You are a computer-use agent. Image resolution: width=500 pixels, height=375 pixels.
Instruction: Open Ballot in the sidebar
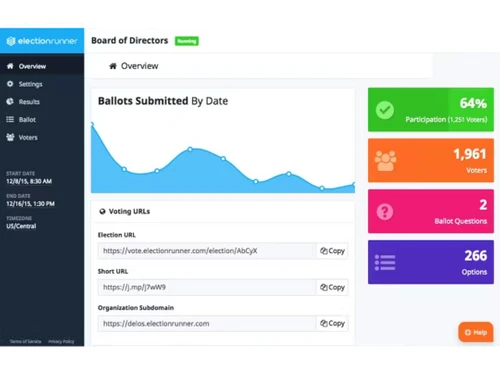point(42,119)
